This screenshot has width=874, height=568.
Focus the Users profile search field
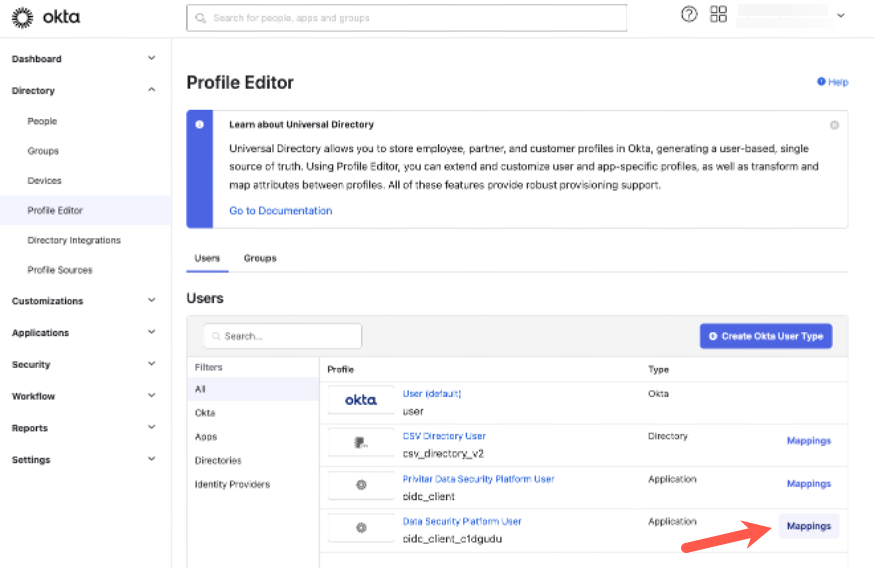click(283, 336)
